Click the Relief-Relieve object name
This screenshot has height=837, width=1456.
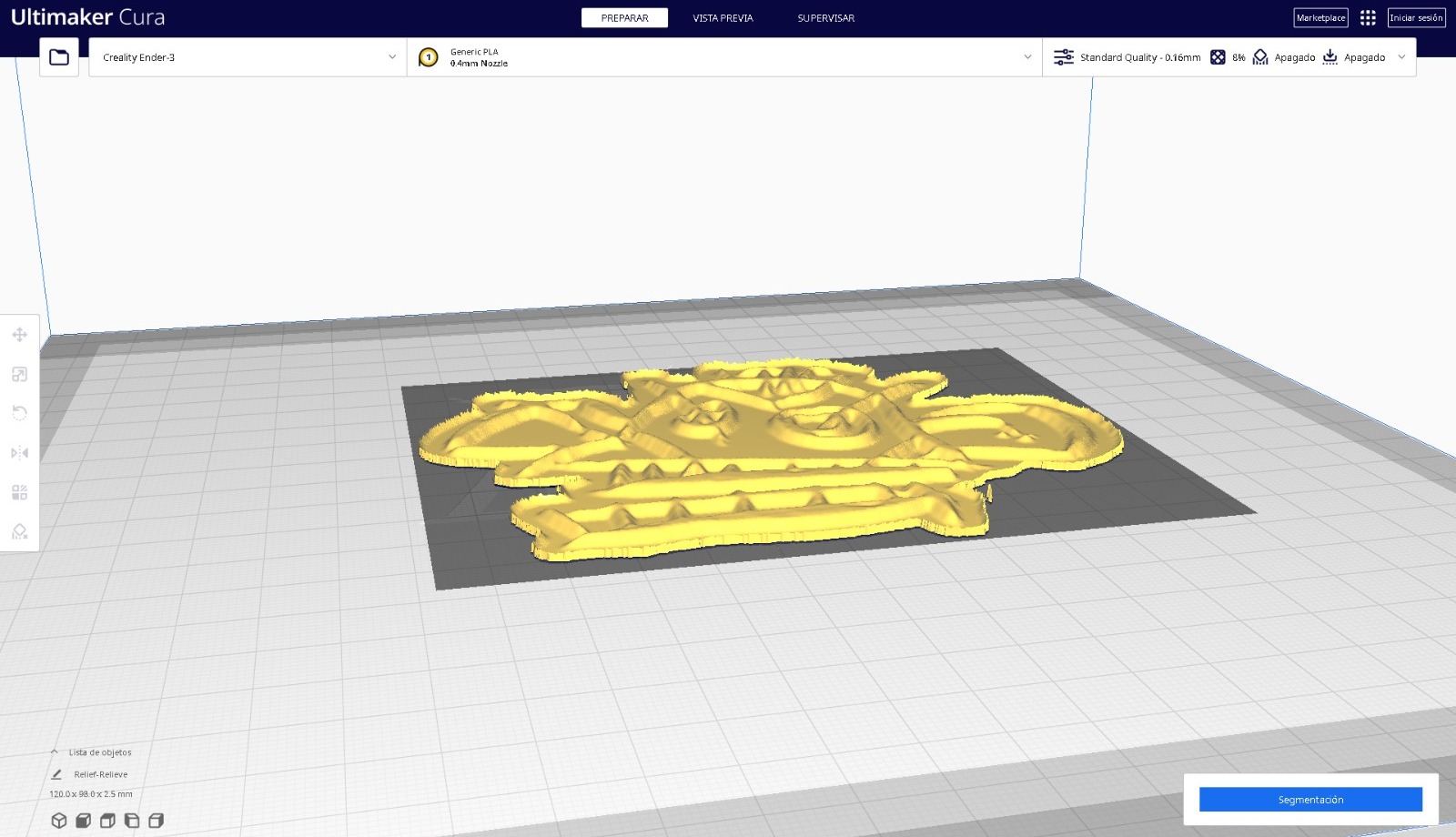coord(101,774)
